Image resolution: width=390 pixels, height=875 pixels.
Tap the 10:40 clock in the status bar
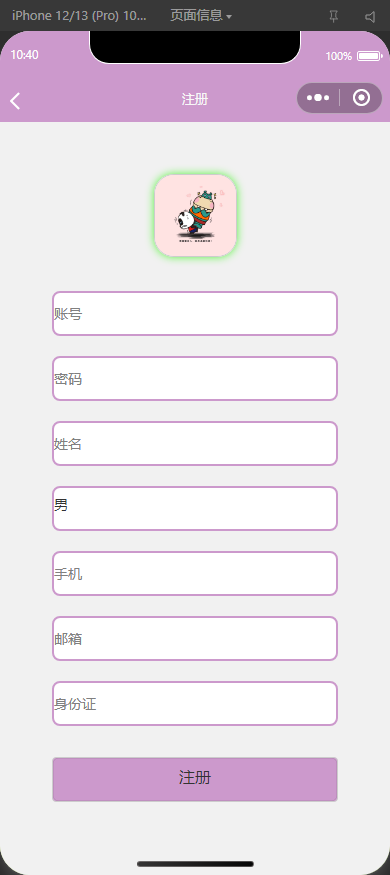point(25,55)
